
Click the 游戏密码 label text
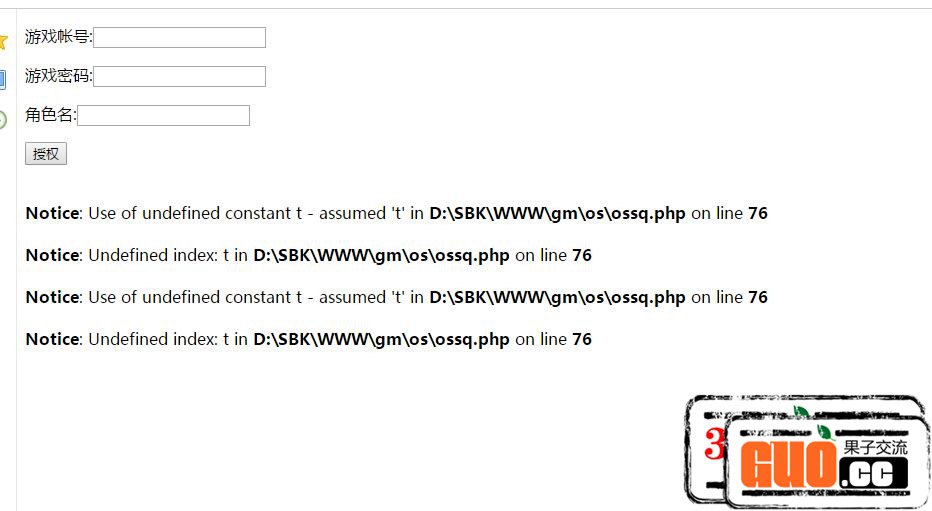pyautogui.click(x=58, y=76)
